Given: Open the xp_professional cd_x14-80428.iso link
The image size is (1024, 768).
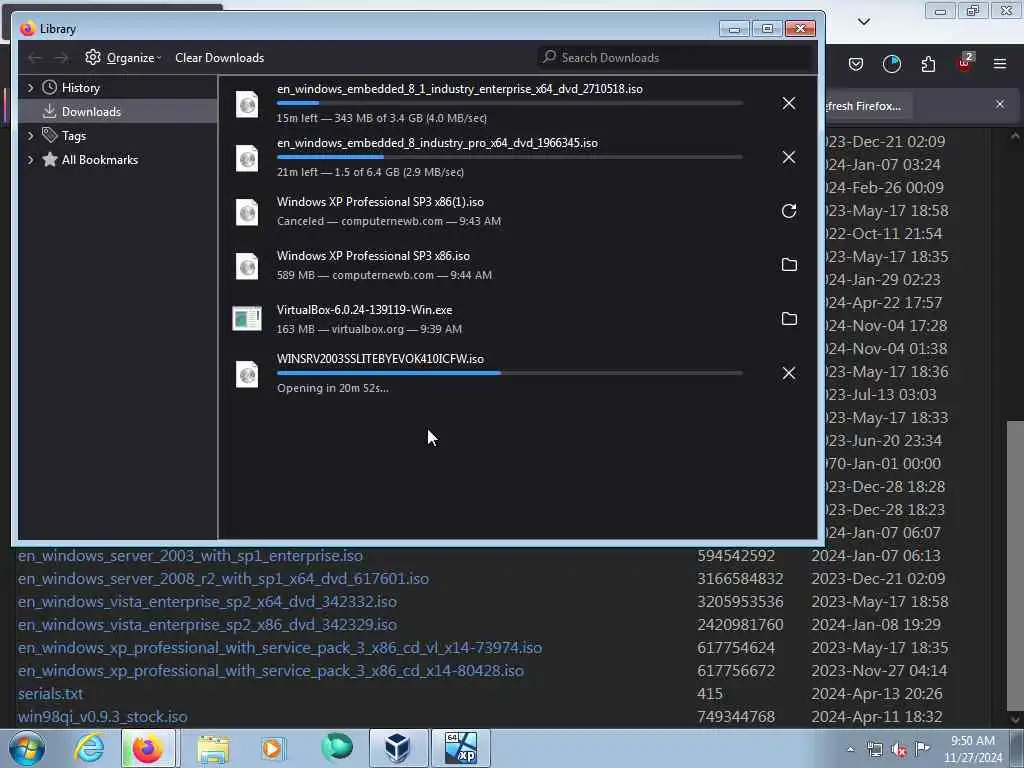Looking at the screenshot, I should click(x=270, y=671).
